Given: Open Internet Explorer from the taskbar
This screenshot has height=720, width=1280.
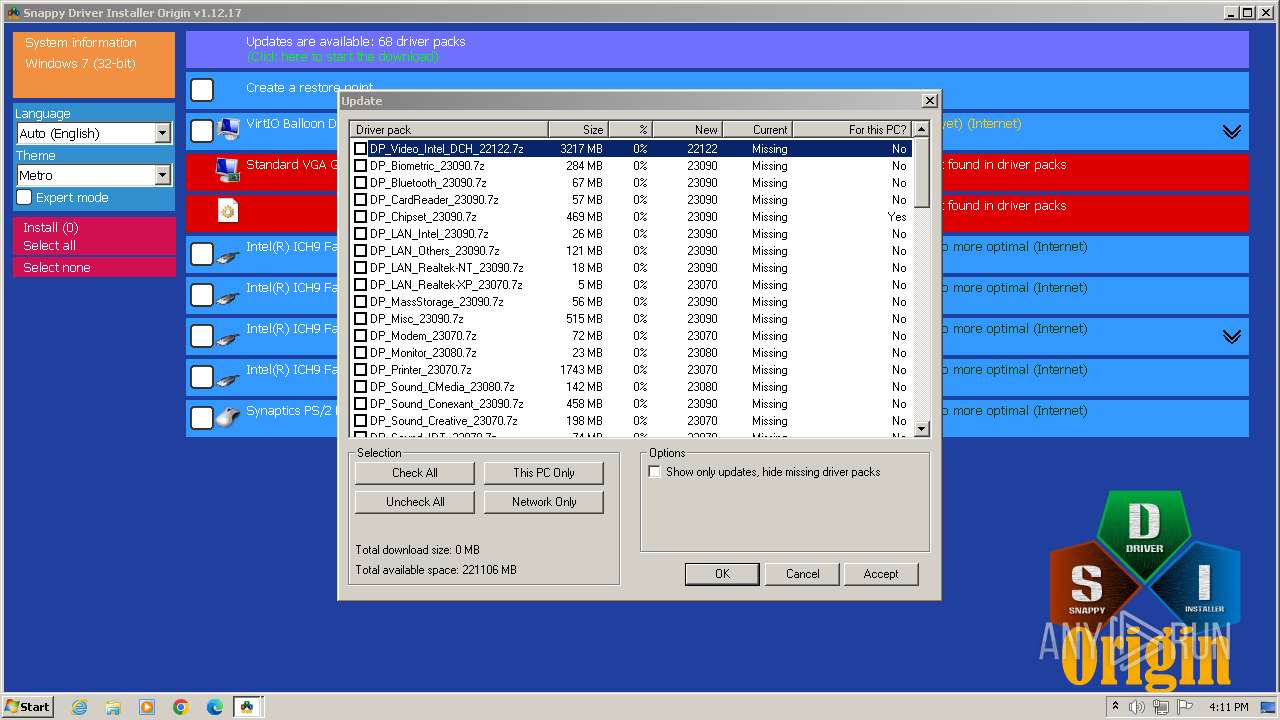Looking at the screenshot, I should [79, 707].
